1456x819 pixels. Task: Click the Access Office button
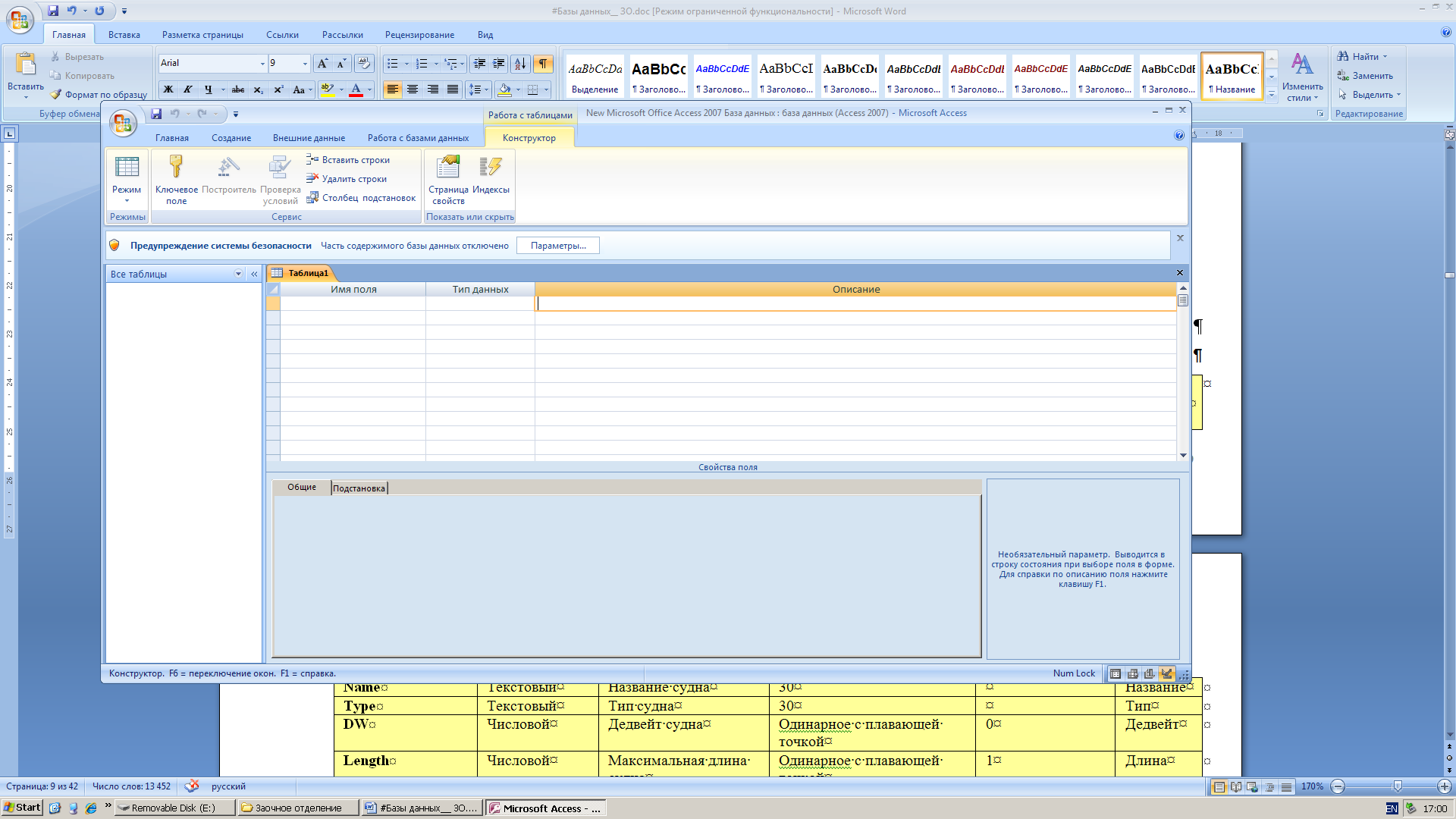click(123, 123)
